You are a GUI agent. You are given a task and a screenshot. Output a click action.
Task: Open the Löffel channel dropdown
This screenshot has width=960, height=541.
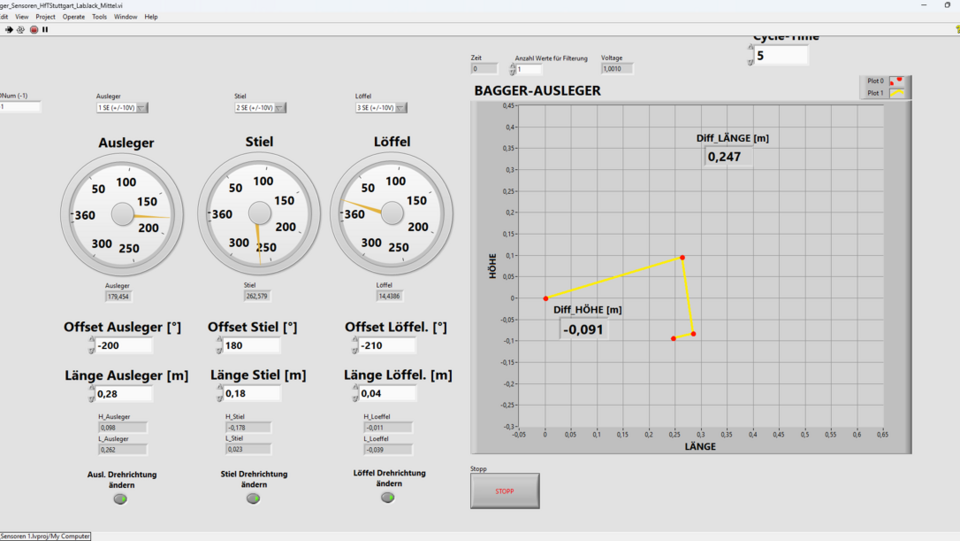(x=381, y=108)
